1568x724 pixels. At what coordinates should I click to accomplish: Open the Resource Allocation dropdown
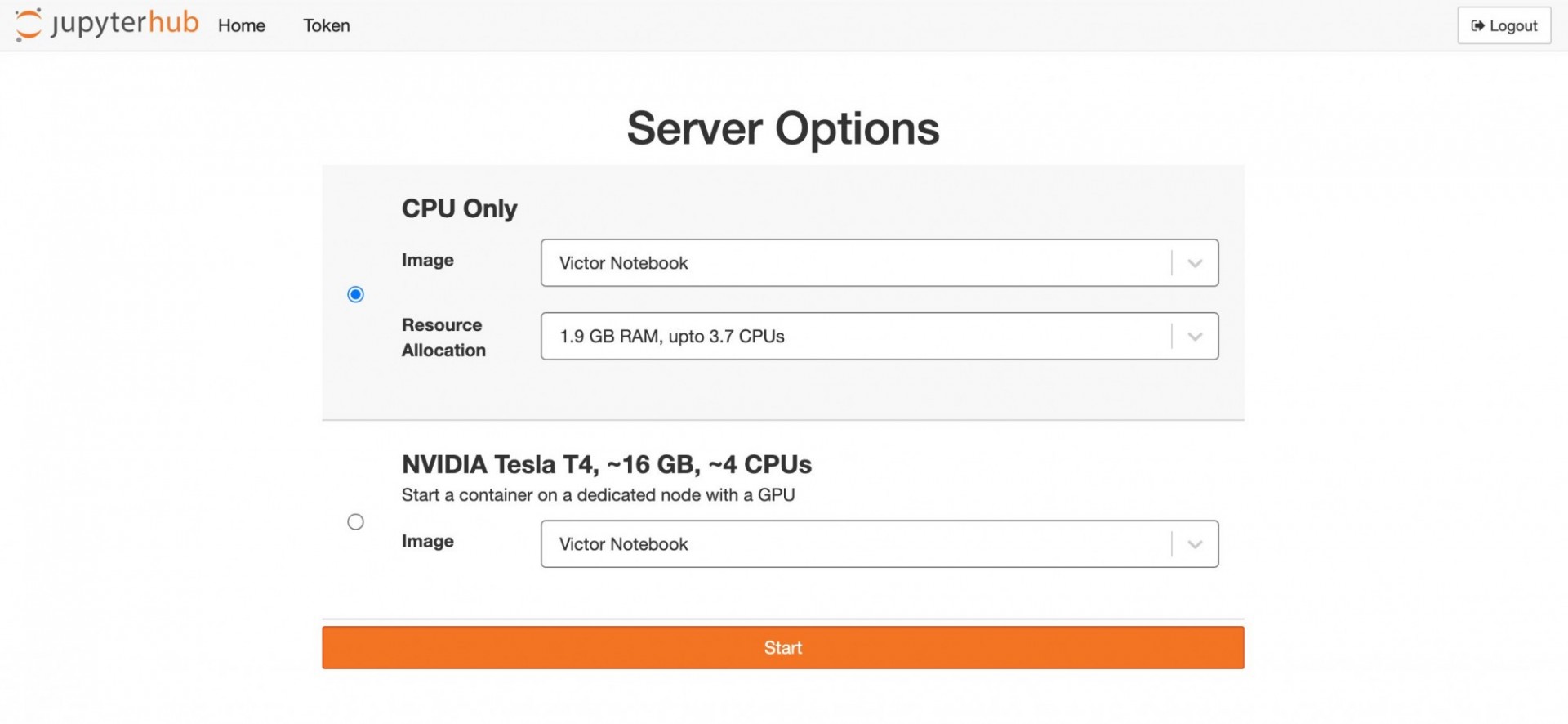(x=880, y=336)
